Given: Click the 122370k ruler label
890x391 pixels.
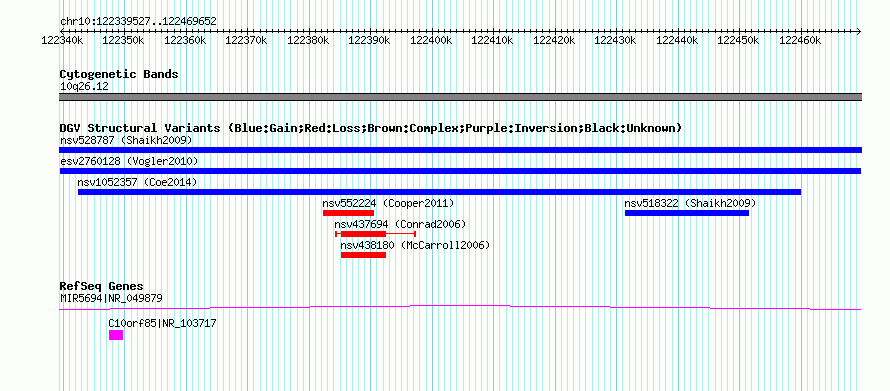Looking at the screenshot, I should (x=246, y=41).
